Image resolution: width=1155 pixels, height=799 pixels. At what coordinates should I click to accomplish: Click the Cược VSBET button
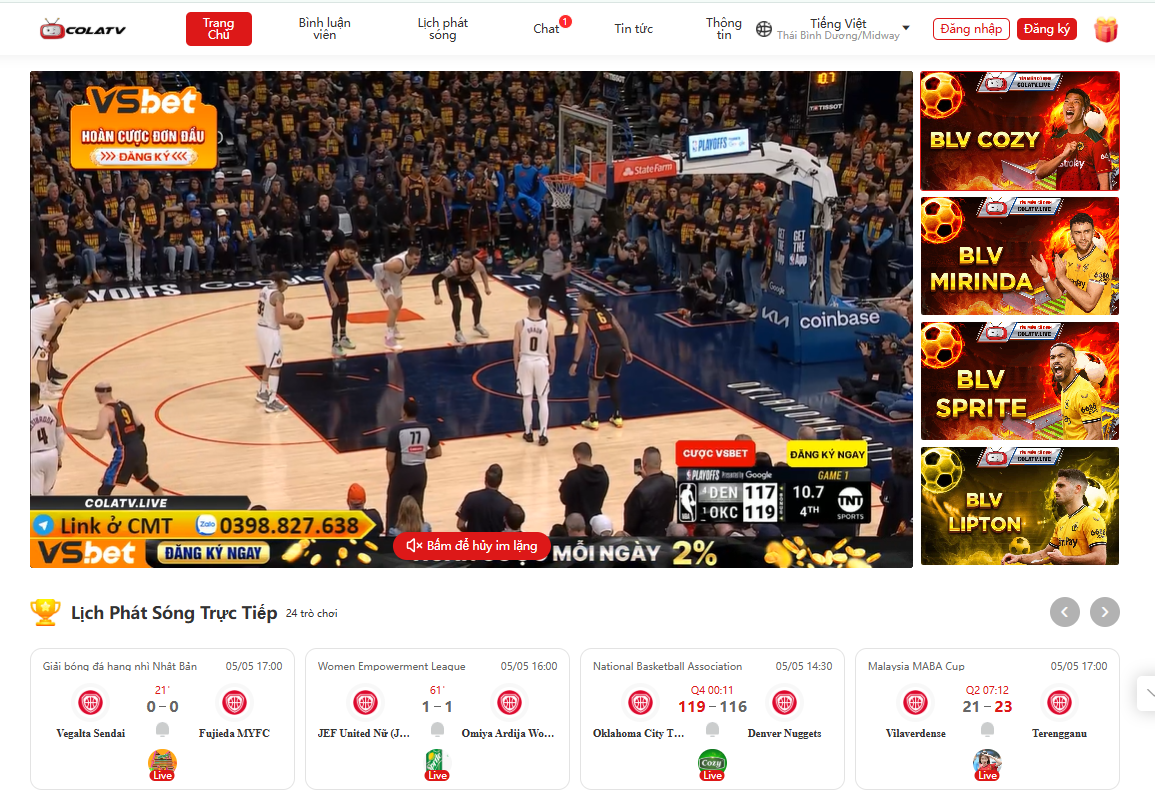tap(715, 453)
